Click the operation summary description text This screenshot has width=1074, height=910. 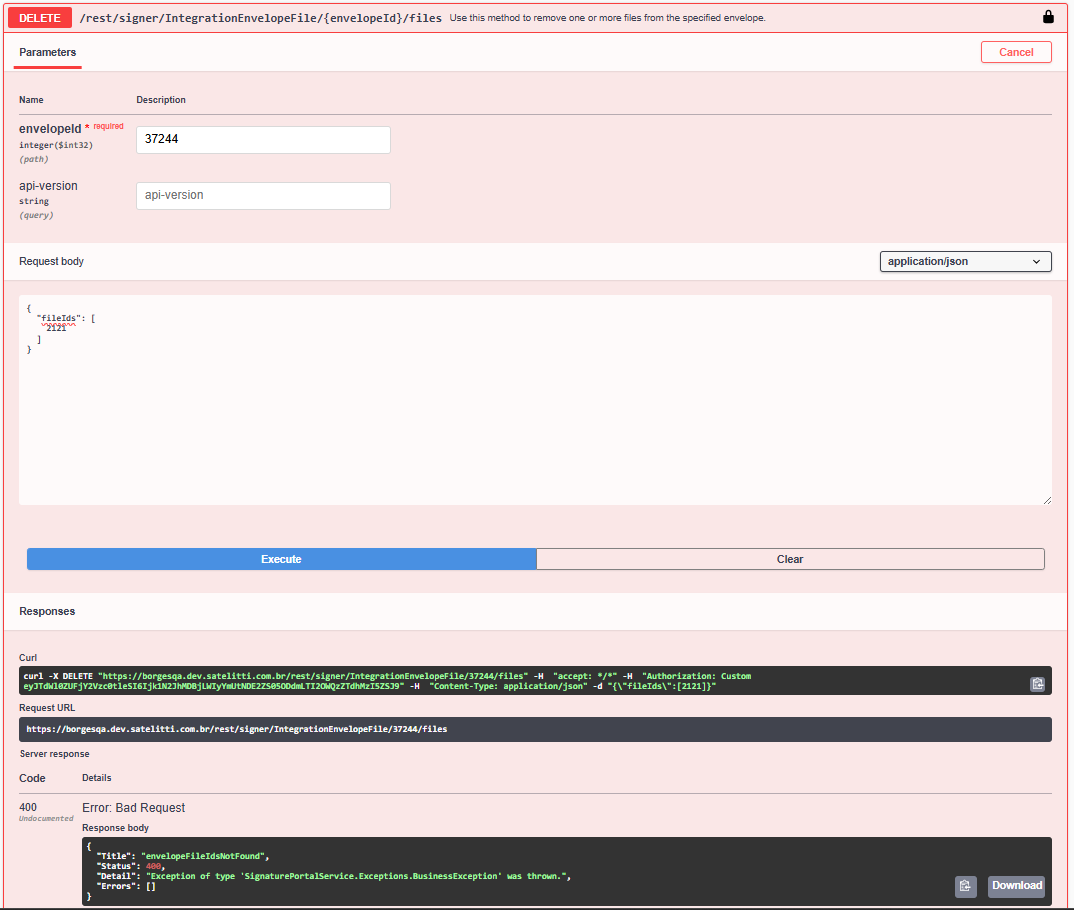(x=607, y=18)
